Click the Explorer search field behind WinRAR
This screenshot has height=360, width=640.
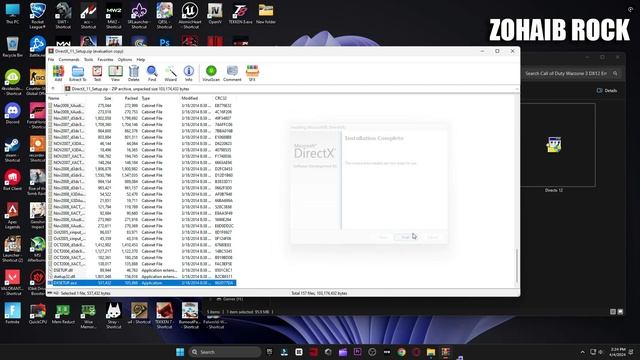(572, 73)
